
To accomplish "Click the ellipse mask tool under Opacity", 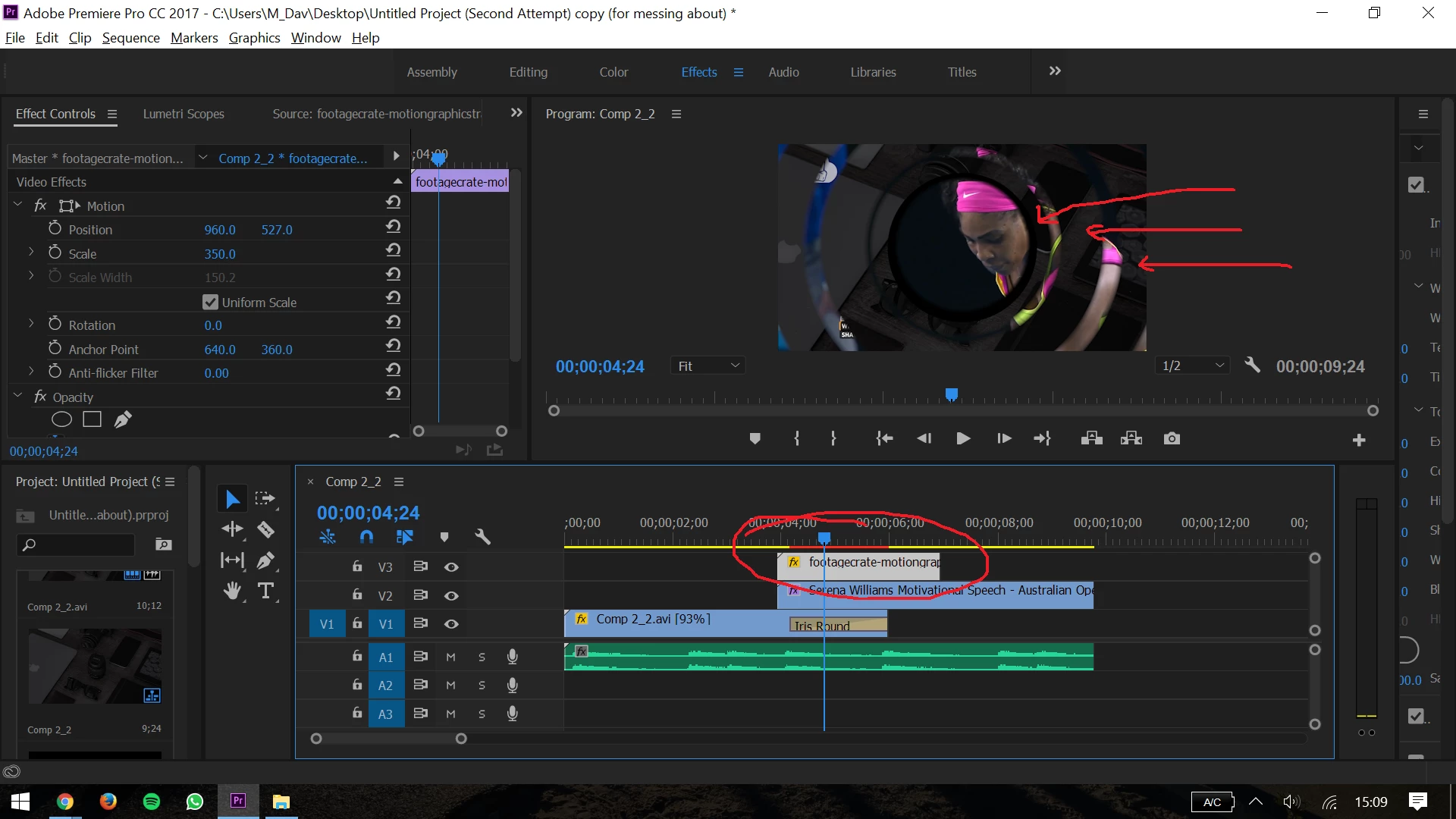I will tap(61, 419).
